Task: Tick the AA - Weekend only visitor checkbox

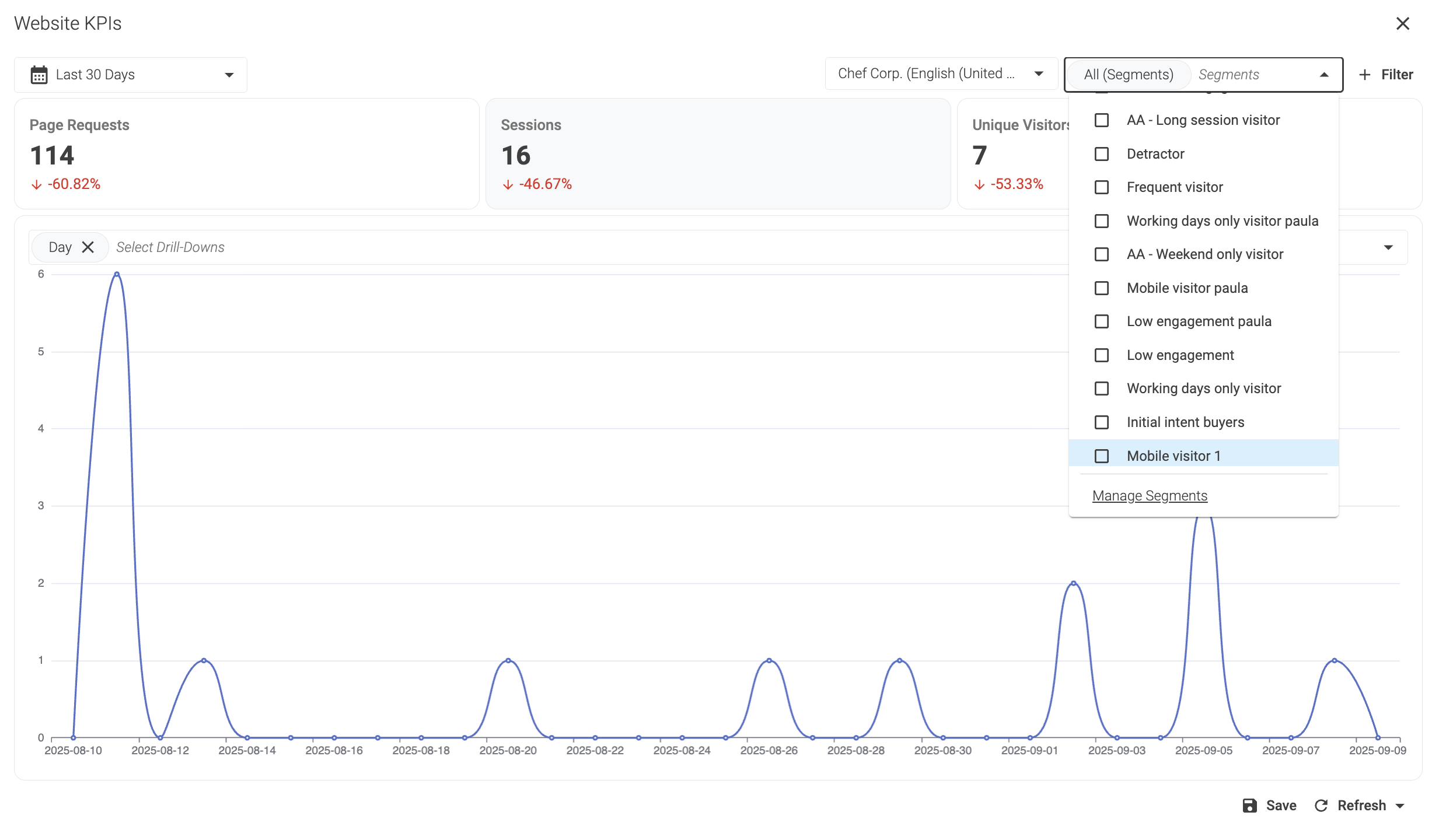Action: tap(1102, 254)
